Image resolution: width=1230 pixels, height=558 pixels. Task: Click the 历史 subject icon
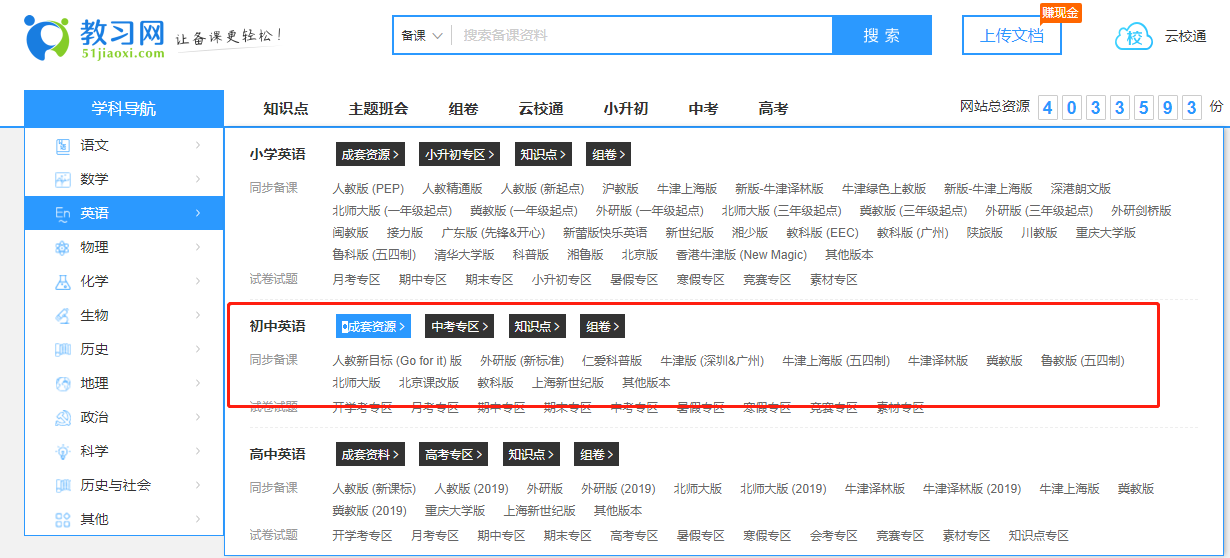point(62,350)
